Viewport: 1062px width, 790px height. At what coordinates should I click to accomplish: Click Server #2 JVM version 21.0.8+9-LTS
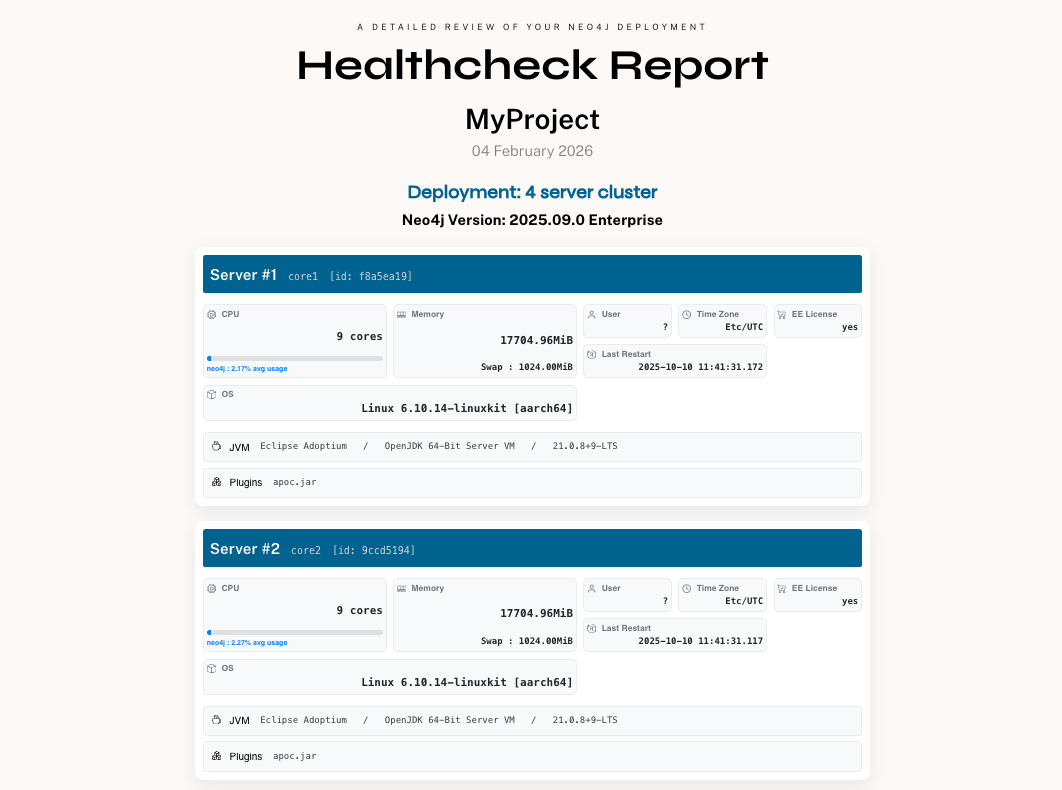click(x=585, y=720)
